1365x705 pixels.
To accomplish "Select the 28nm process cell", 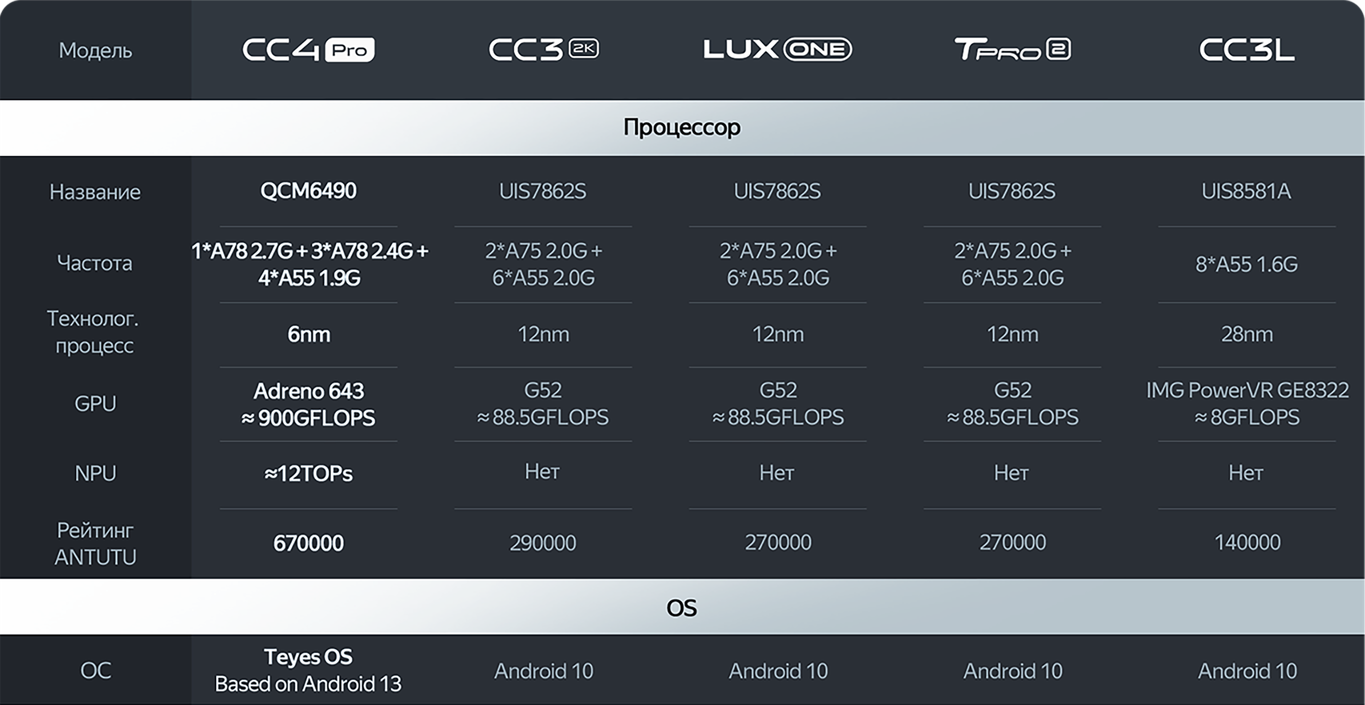I will point(1246,334).
